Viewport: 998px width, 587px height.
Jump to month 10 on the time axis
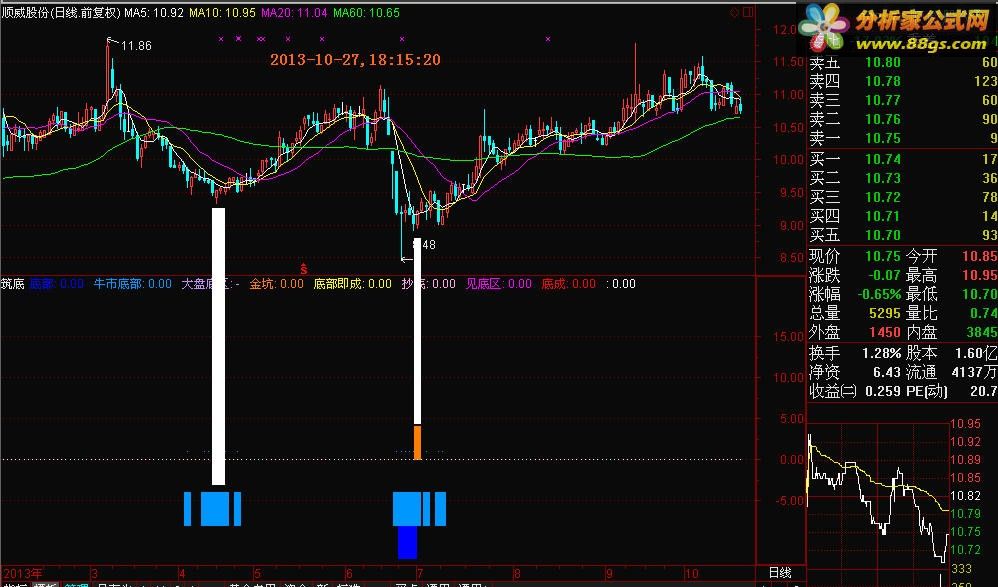692,574
